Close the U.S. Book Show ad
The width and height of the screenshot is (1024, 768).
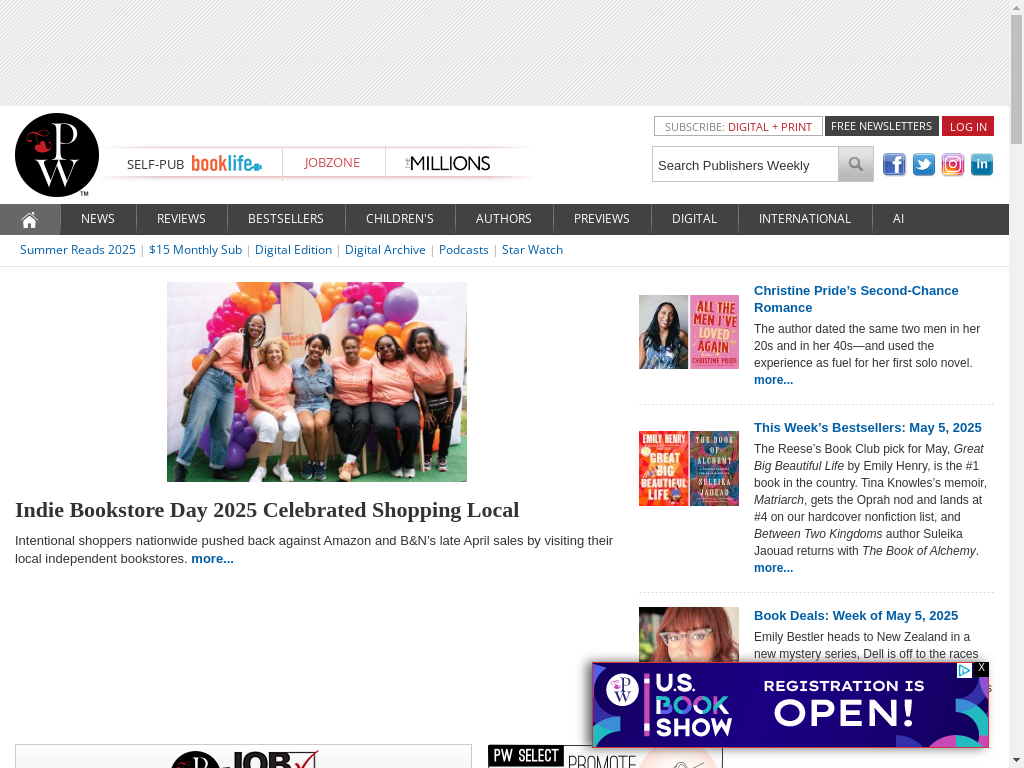(x=981, y=668)
